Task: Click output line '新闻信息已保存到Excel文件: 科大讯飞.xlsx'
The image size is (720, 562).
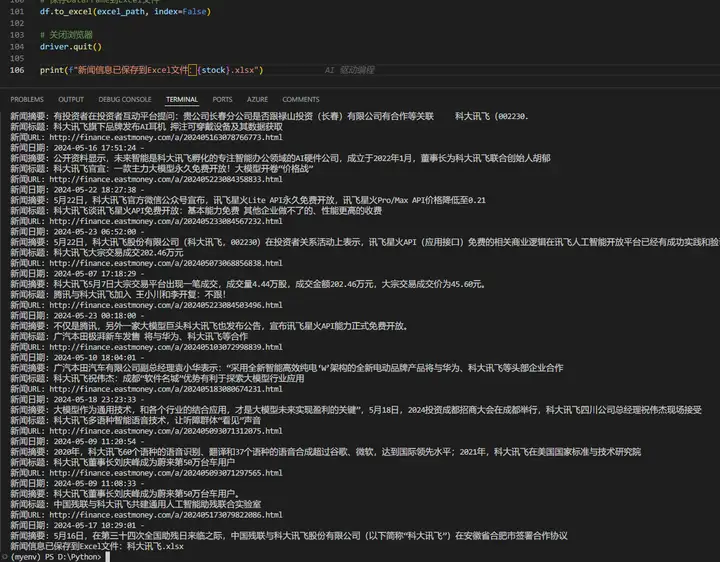Action: click(97, 546)
